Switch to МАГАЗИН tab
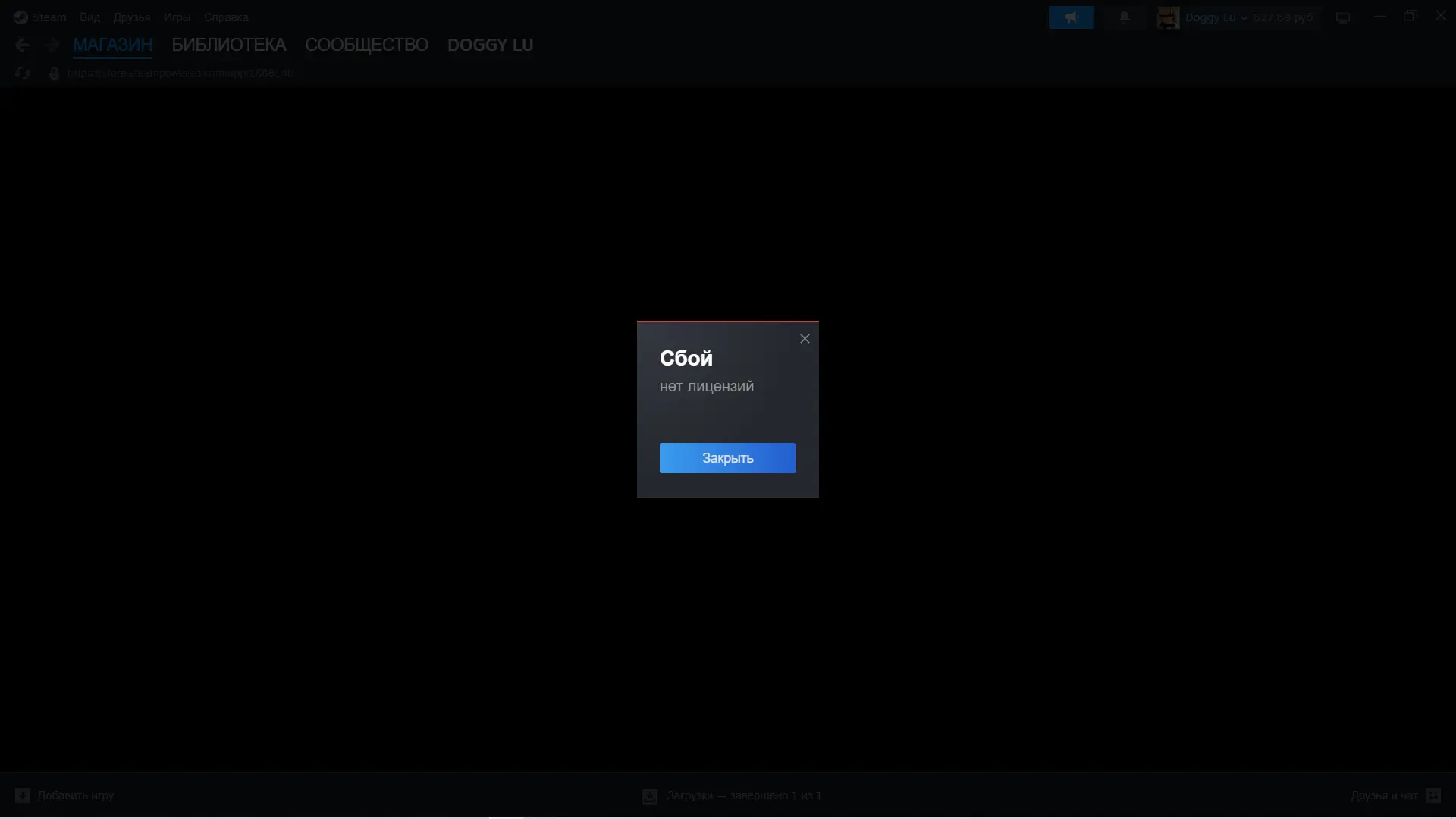 [x=112, y=45]
